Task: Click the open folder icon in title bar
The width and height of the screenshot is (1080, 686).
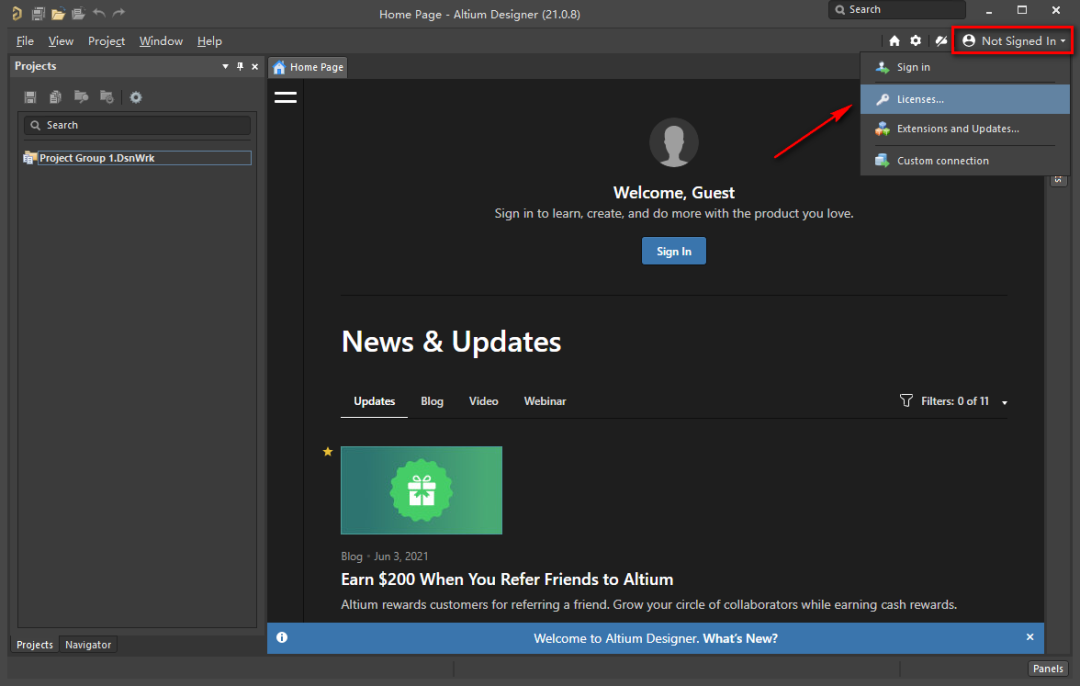Action: (58, 14)
